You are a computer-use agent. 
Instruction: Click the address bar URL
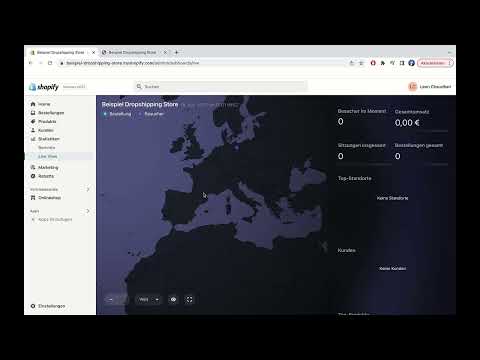[132, 63]
